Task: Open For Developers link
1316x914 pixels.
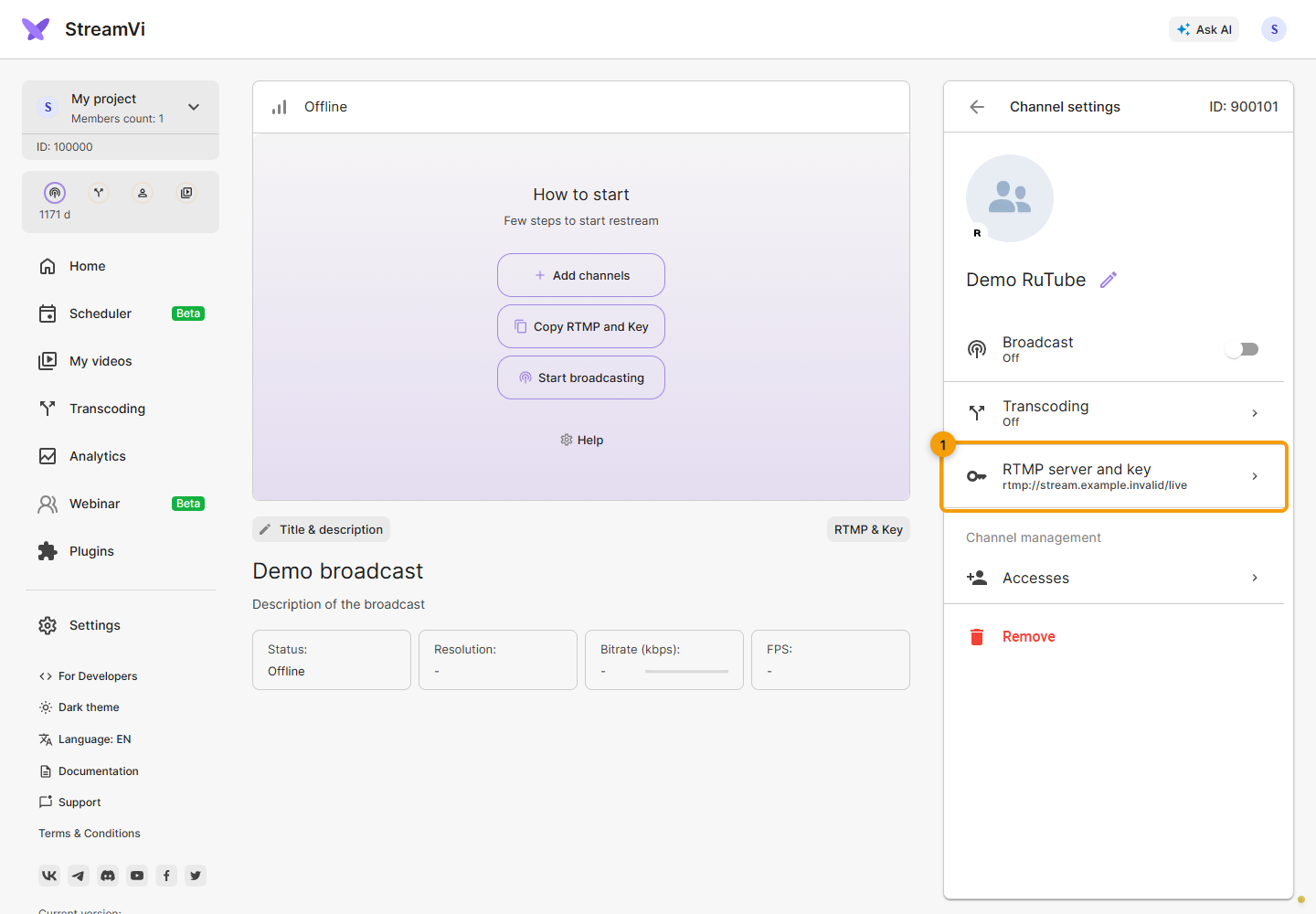Action: pos(88,676)
